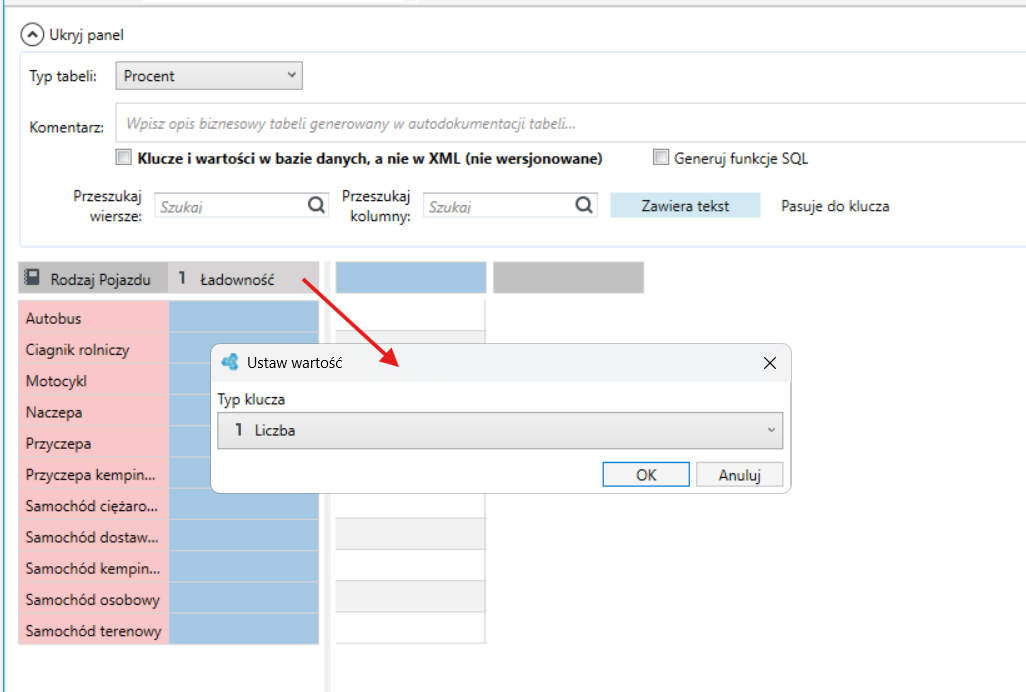Select the Przyczepa row
Image resolution: width=1026 pixels, height=692 pixels.
94,443
